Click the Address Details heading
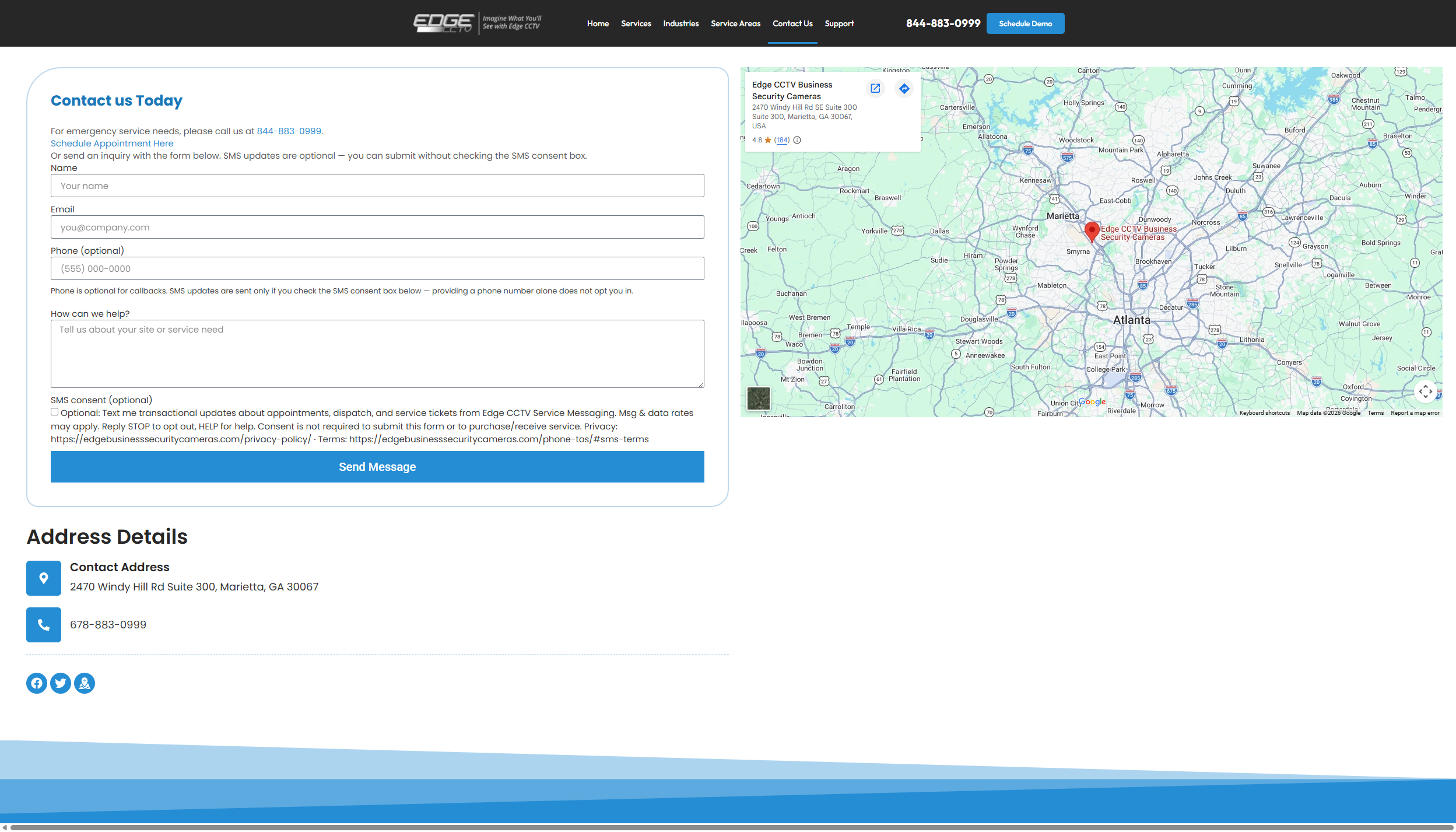 pyautogui.click(x=107, y=537)
